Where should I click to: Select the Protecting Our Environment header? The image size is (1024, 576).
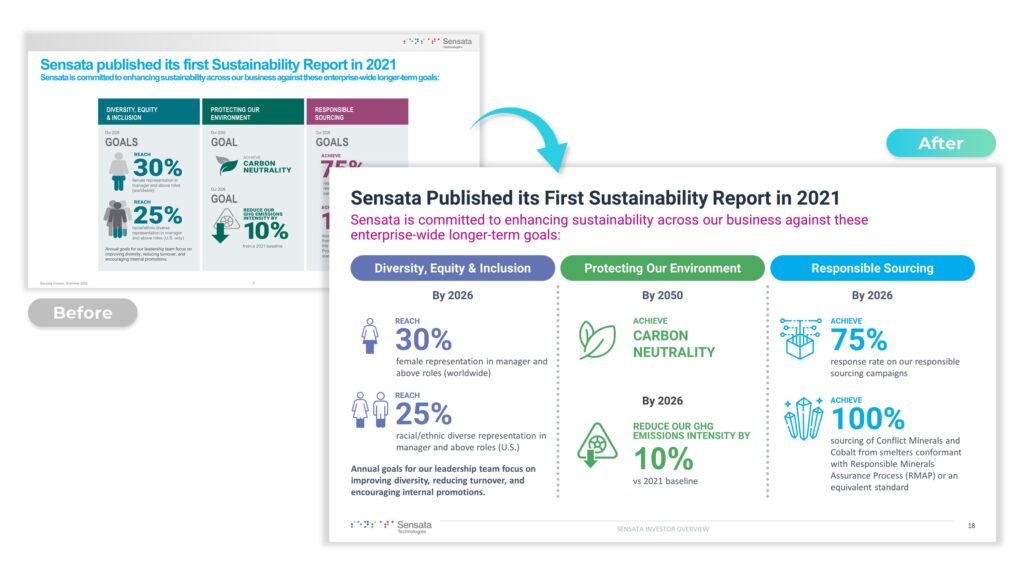662,268
